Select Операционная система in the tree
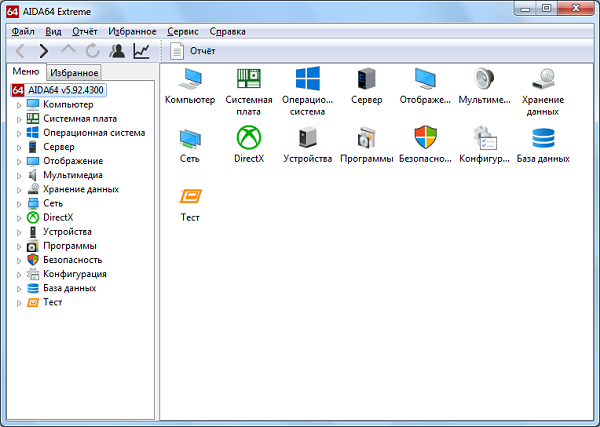Viewport: 600px width, 427px height. (94, 133)
